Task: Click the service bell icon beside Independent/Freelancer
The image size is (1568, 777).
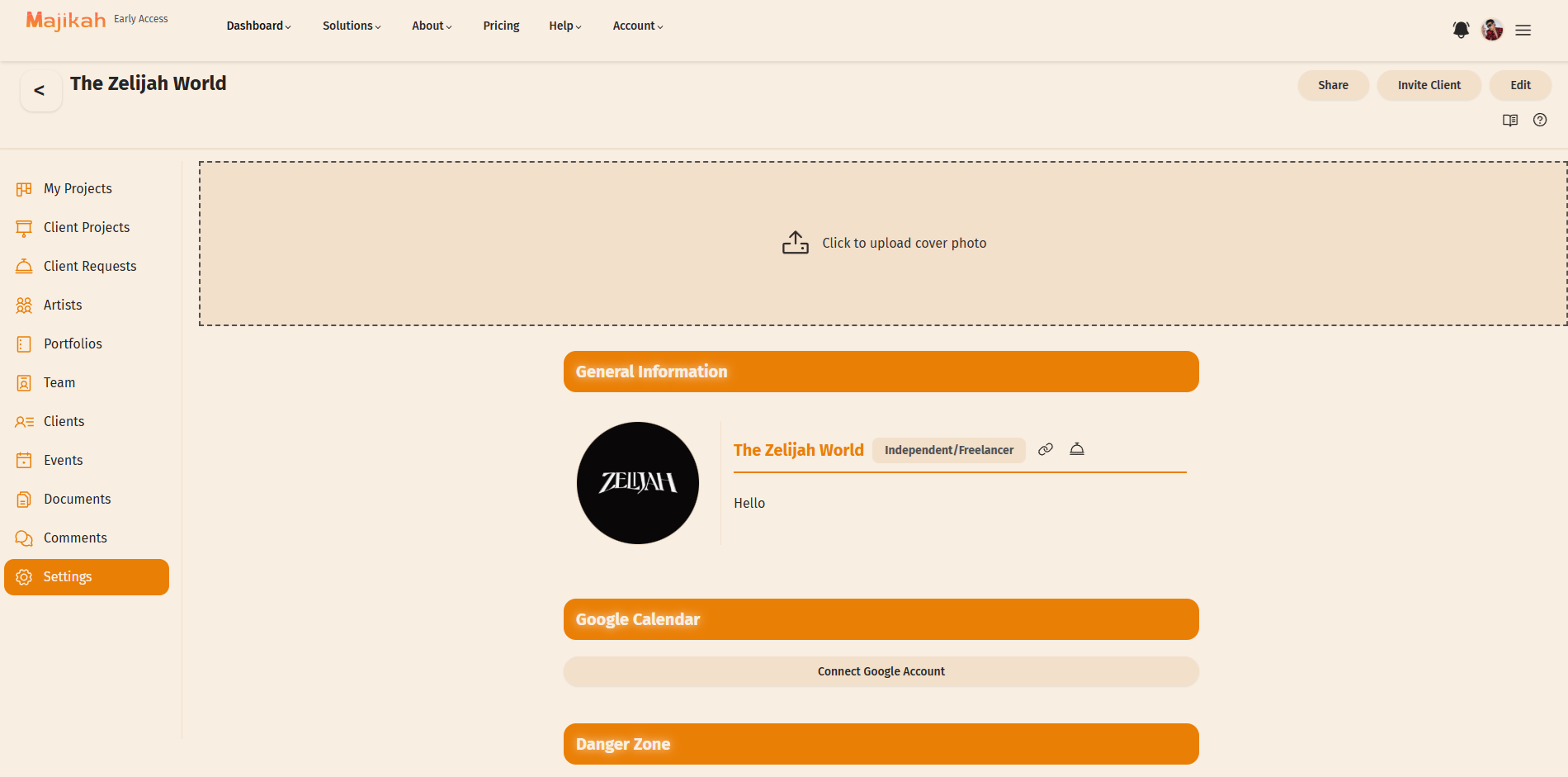Action: (x=1077, y=449)
